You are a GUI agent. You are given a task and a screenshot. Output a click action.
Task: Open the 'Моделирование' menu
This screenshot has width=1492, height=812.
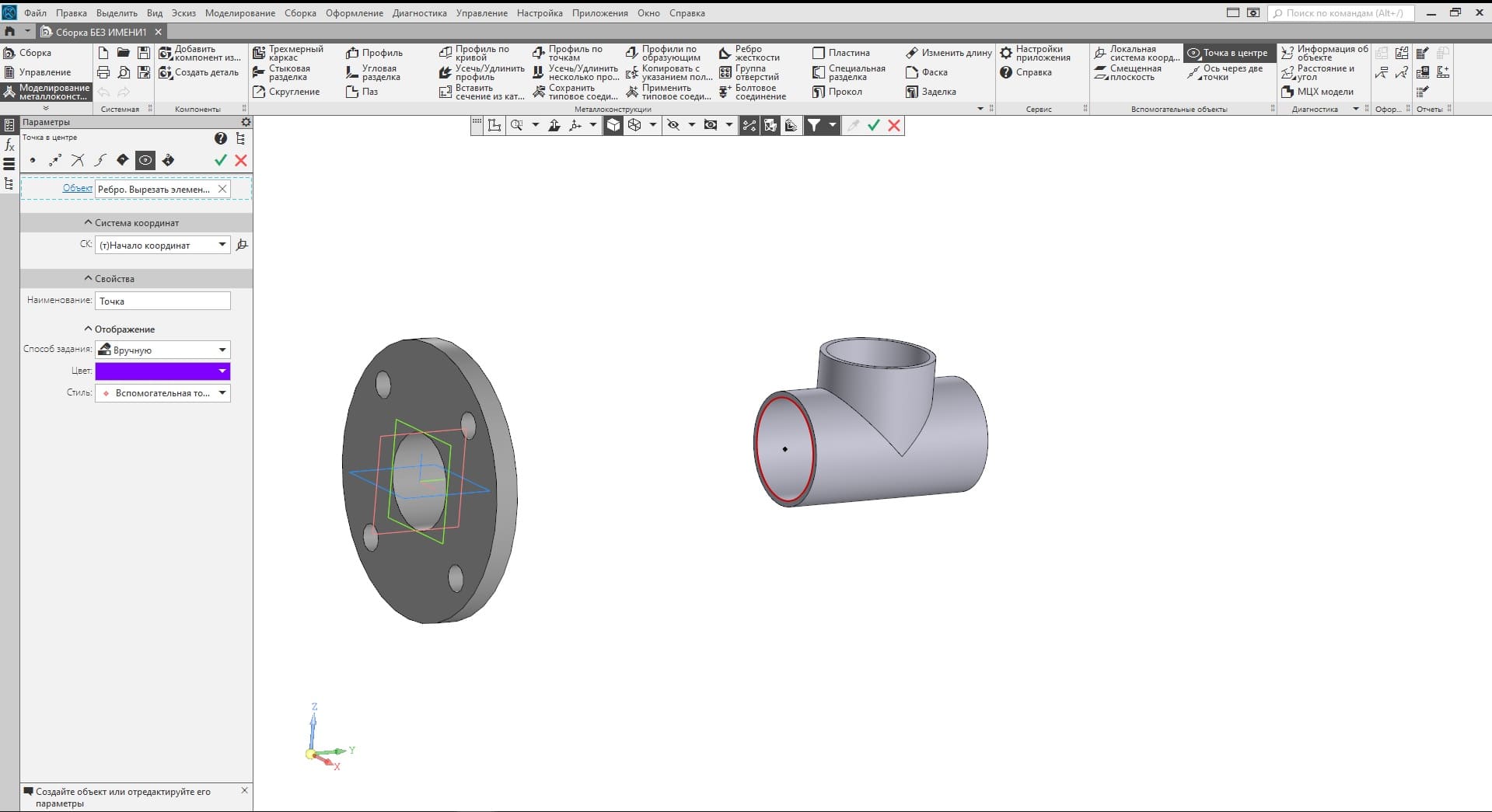click(x=240, y=13)
